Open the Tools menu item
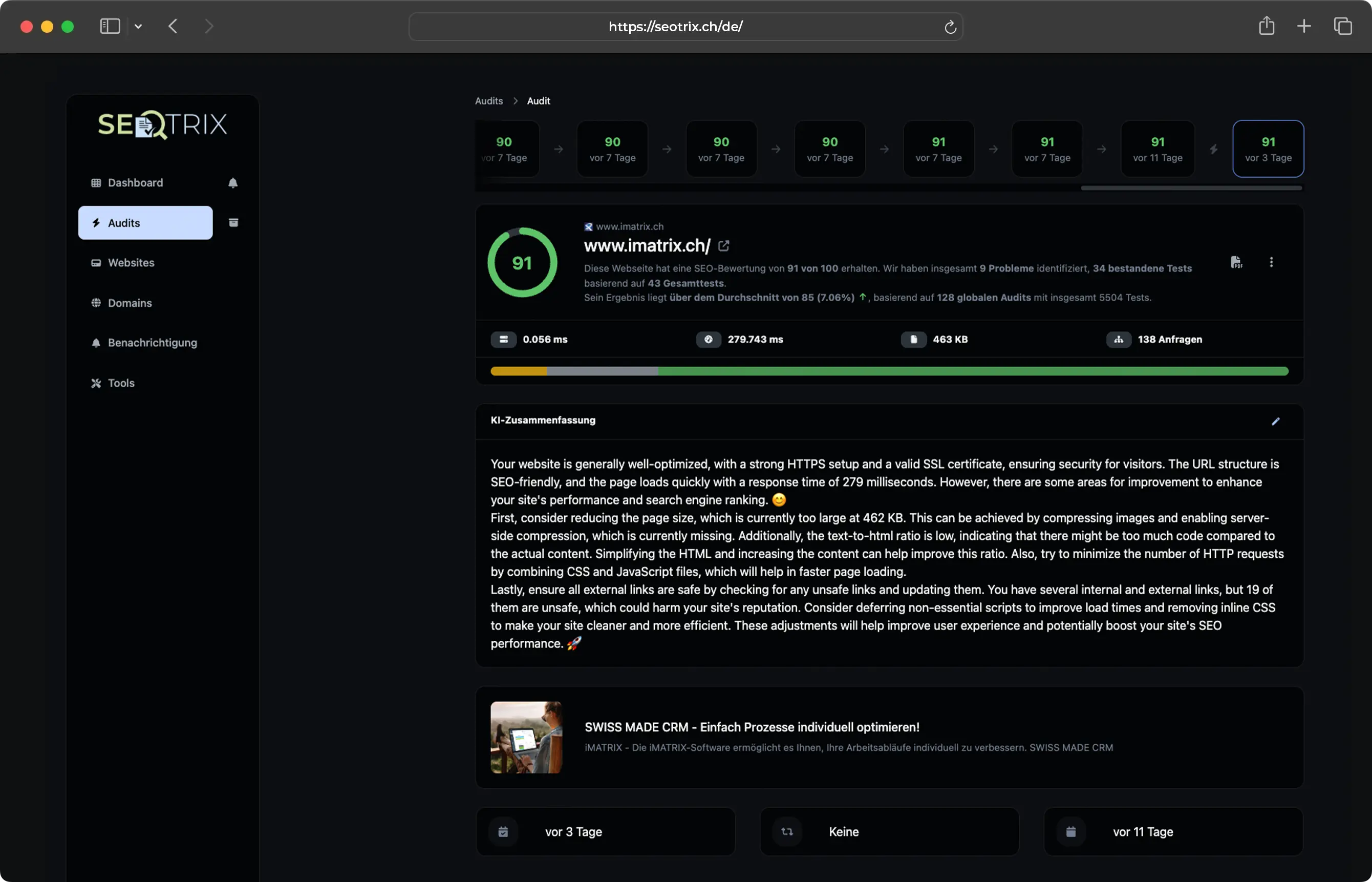The height and width of the screenshot is (882, 1372). (x=121, y=383)
